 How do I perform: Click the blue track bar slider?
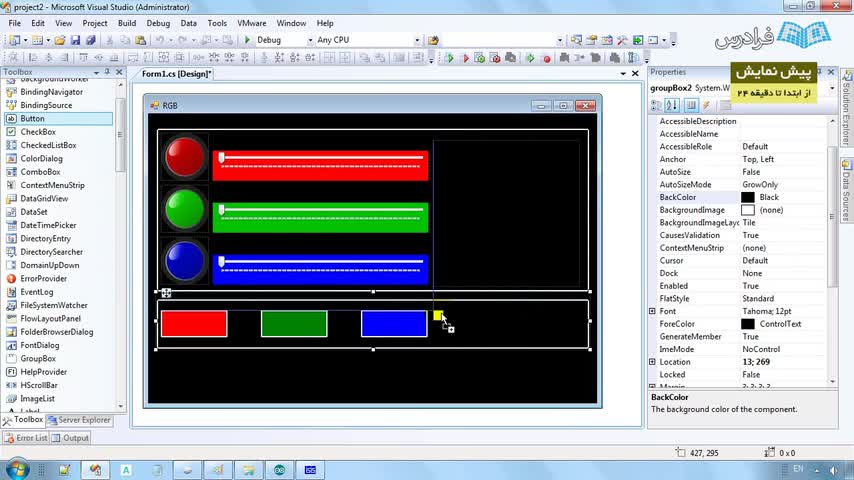(320, 269)
